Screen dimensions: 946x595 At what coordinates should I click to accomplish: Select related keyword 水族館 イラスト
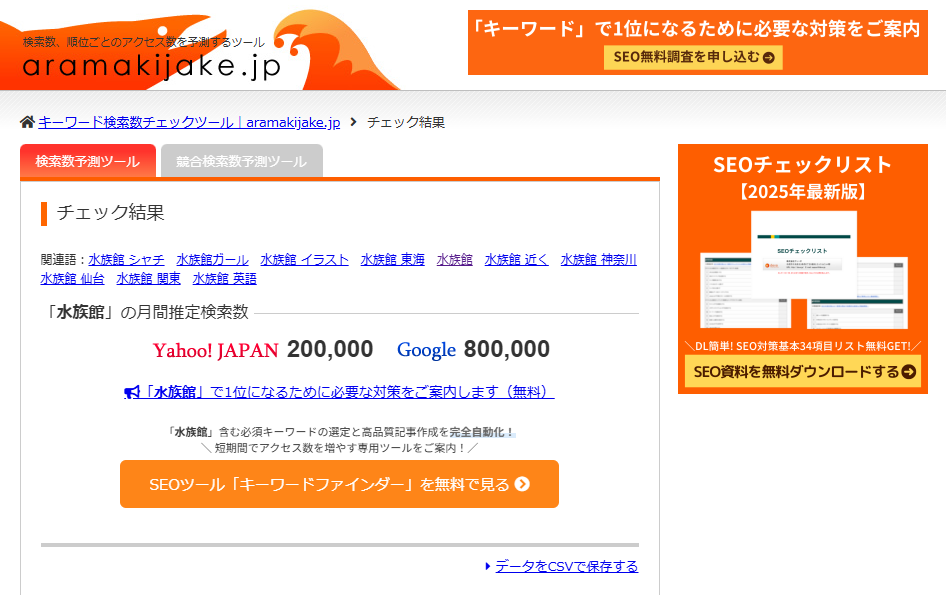[304, 259]
